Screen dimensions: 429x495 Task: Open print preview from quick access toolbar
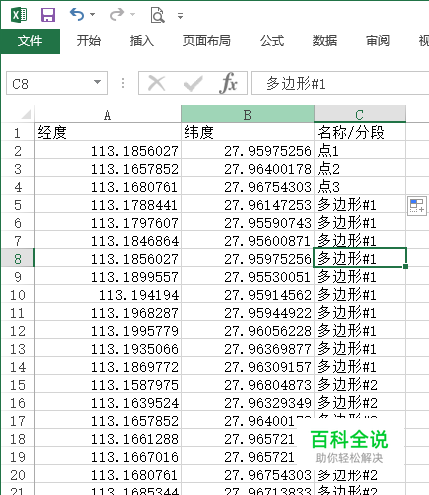click(x=157, y=15)
